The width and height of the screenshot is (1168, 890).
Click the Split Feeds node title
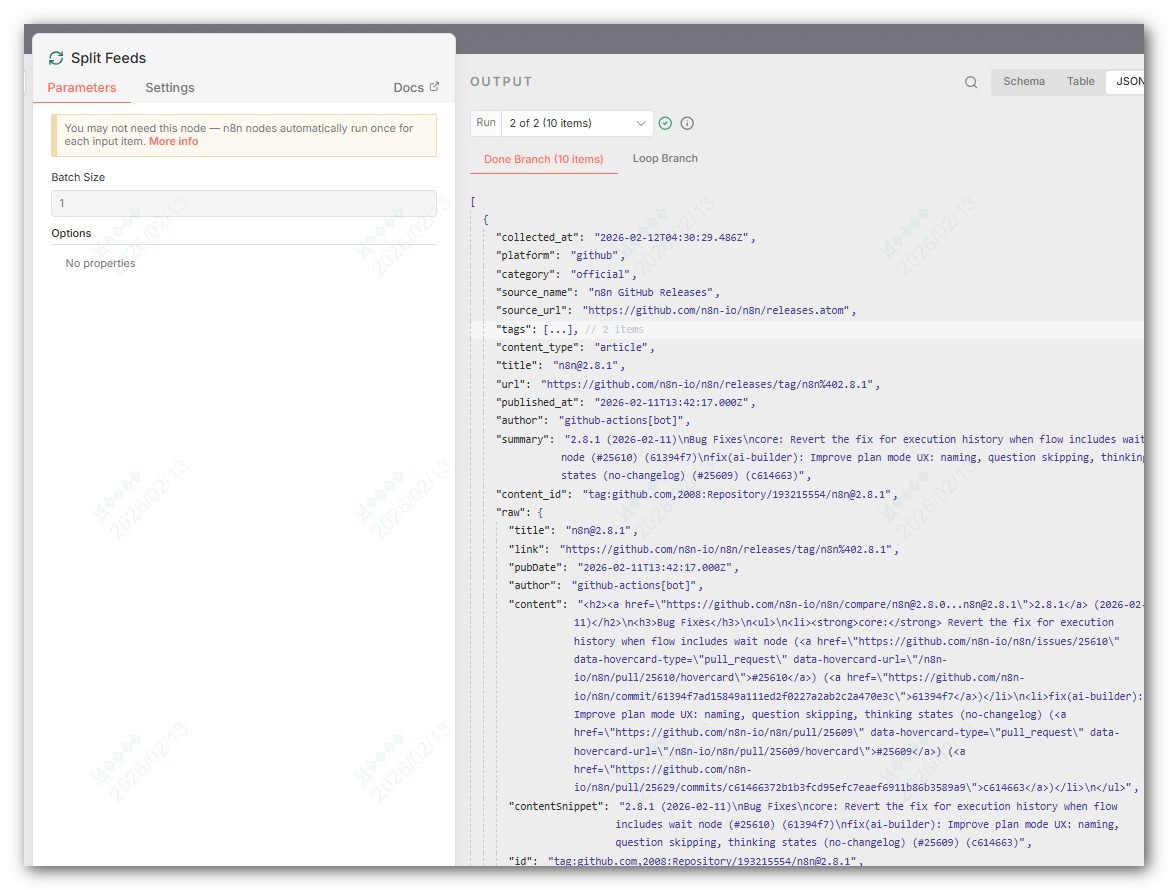tap(109, 58)
